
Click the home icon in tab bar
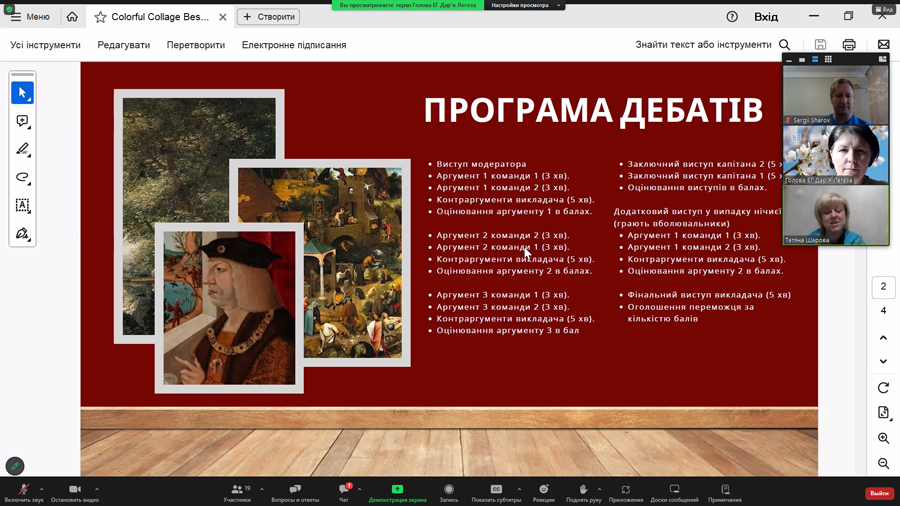[x=72, y=17]
